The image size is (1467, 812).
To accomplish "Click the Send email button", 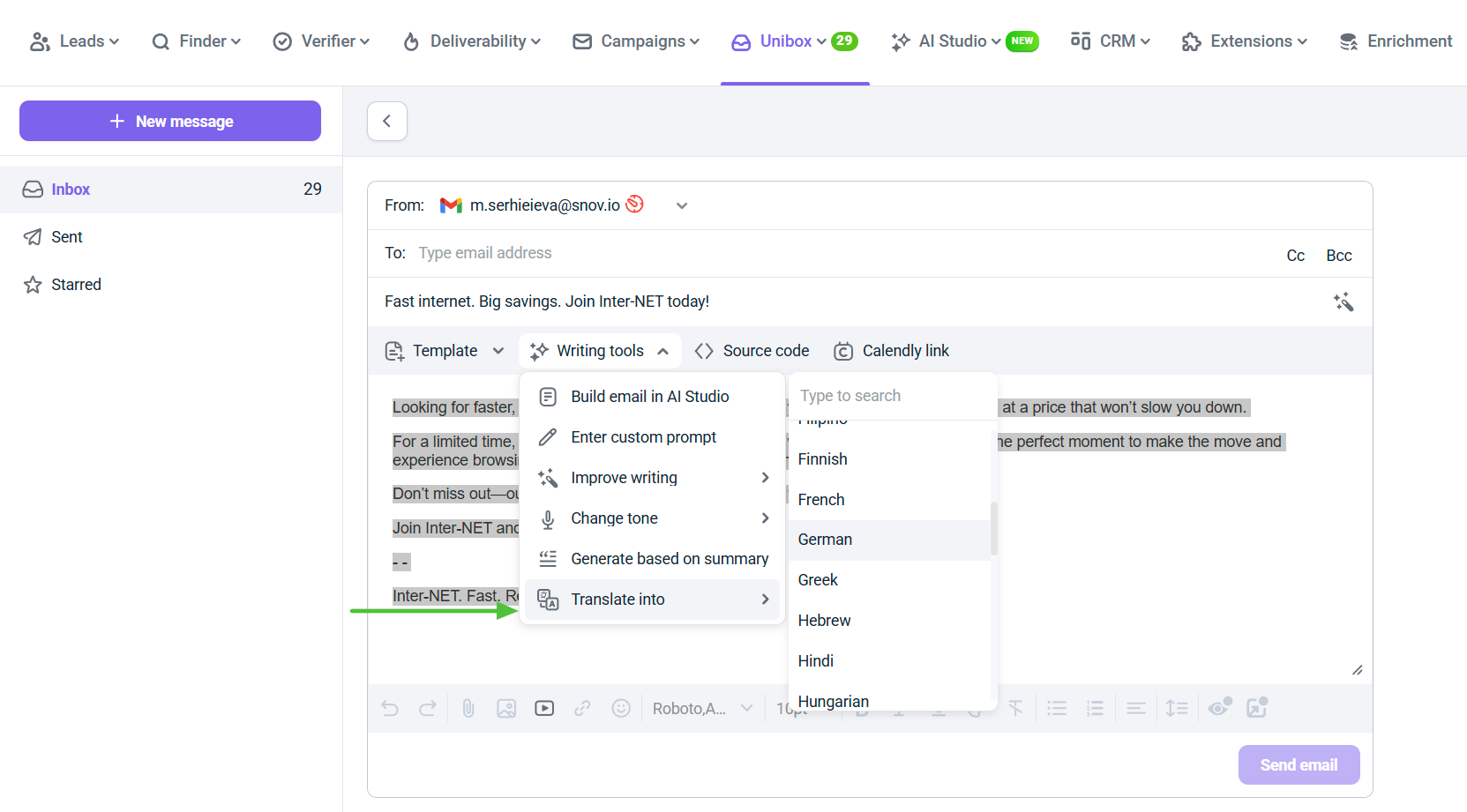I will [x=1299, y=765].
